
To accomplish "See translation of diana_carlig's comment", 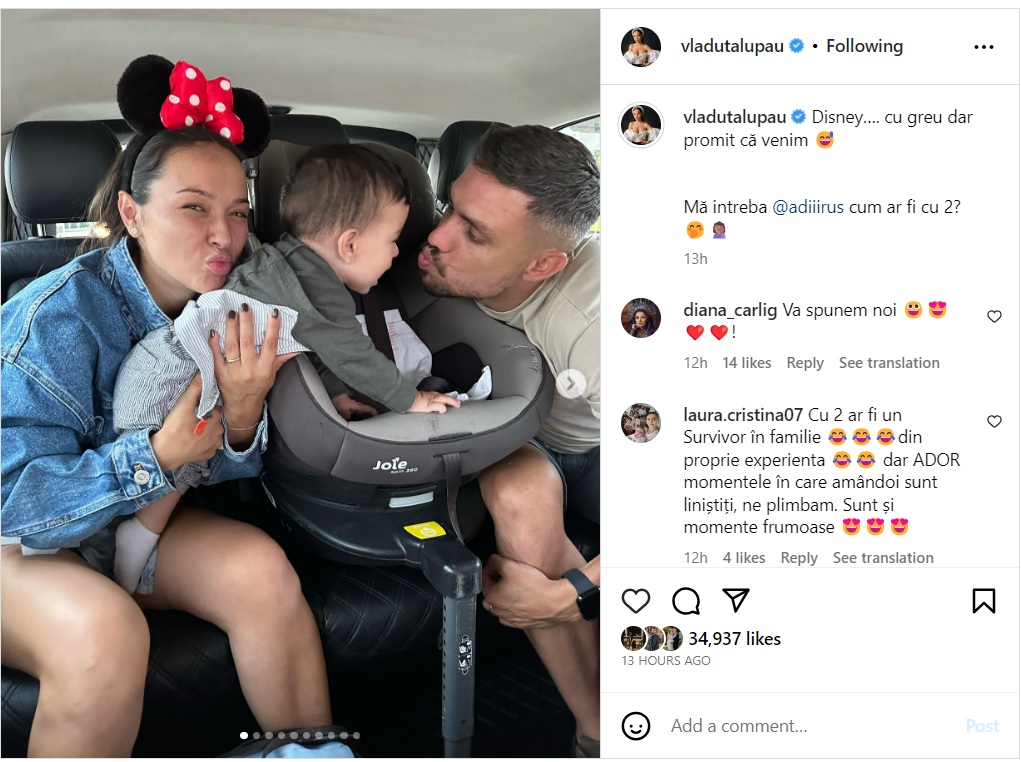I will (889, 363).
